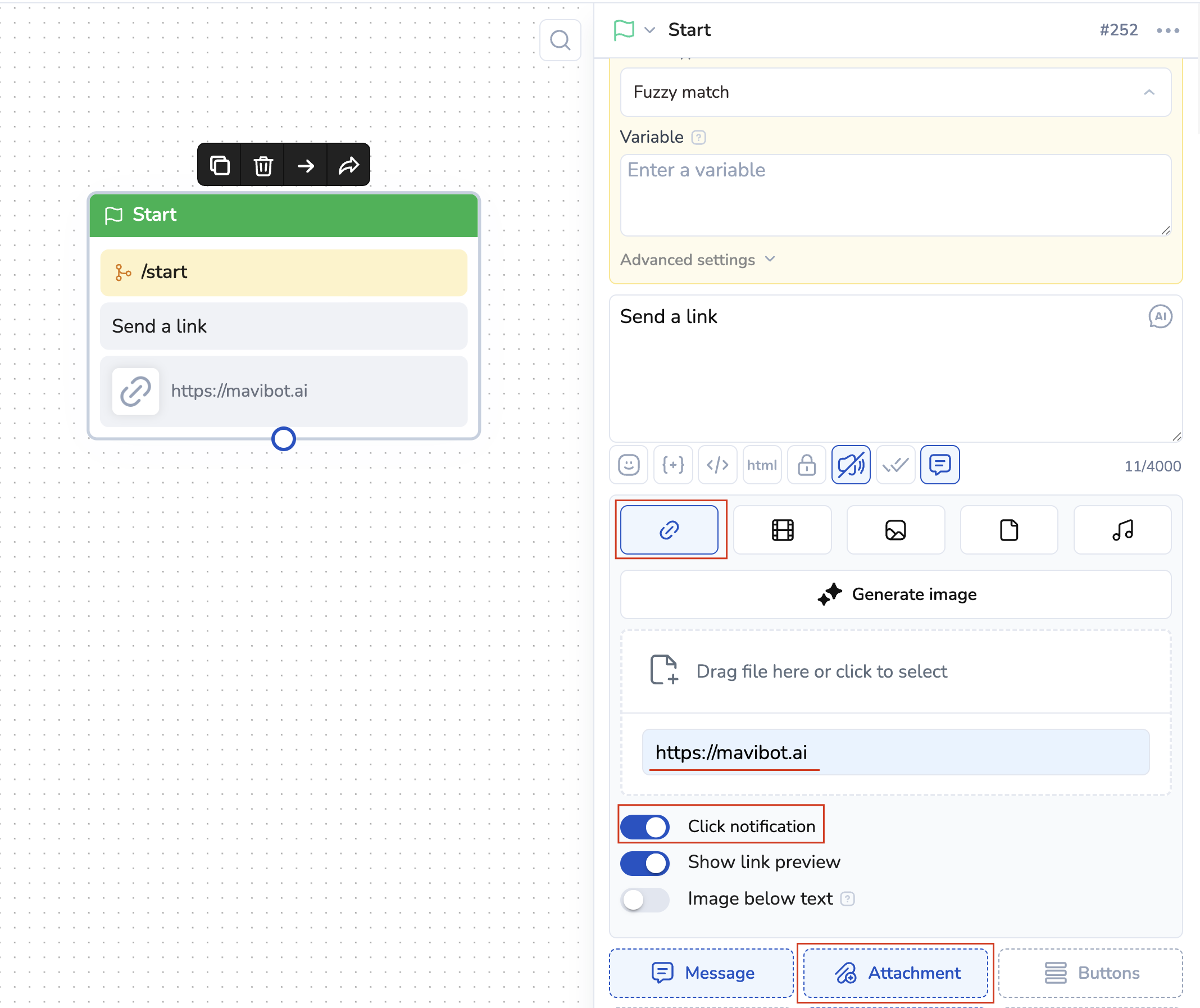Turn off Show link preview

(x=645, y=863)
